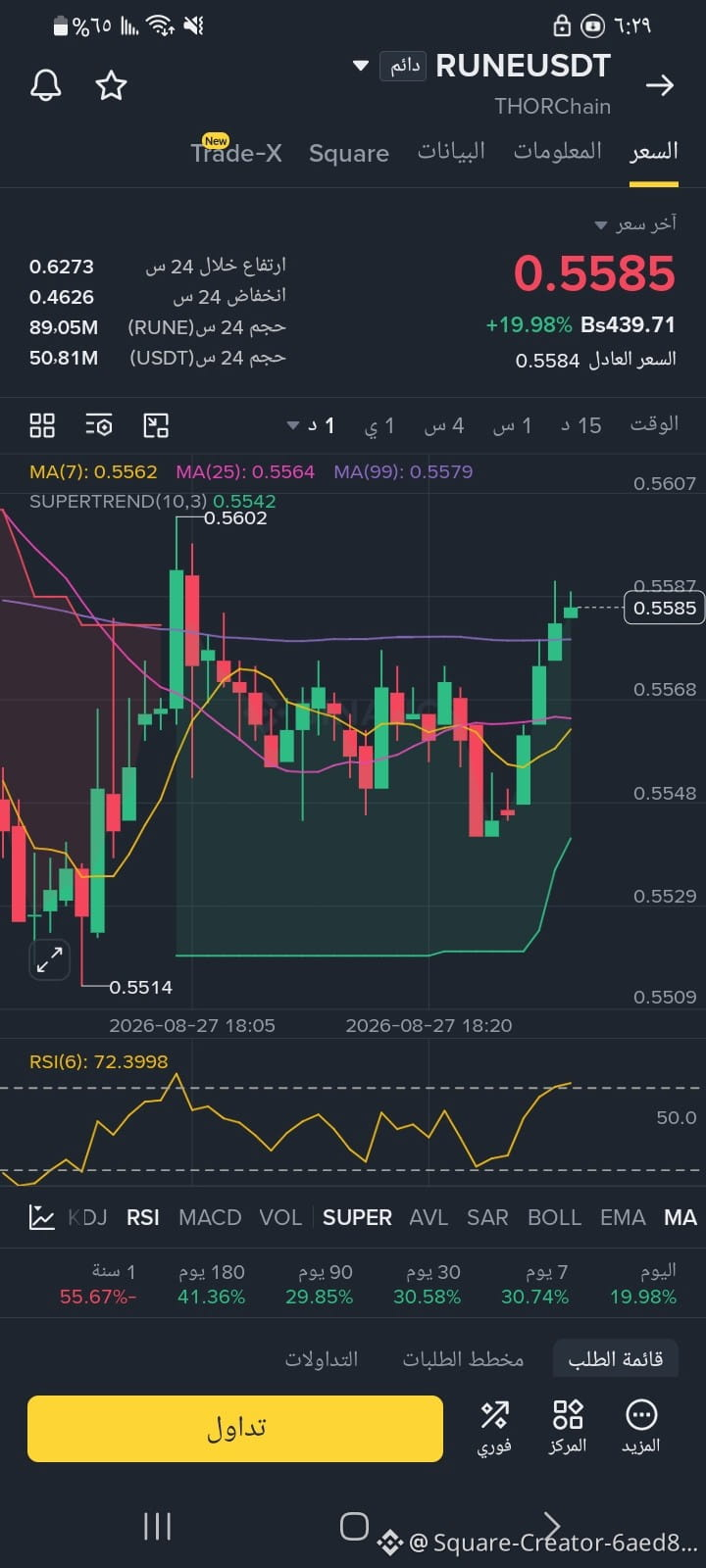Select the التداولات trades tab
The height and width of the screenshot is (1568, 706).
pyautogui.click(x=322, y=1359)
